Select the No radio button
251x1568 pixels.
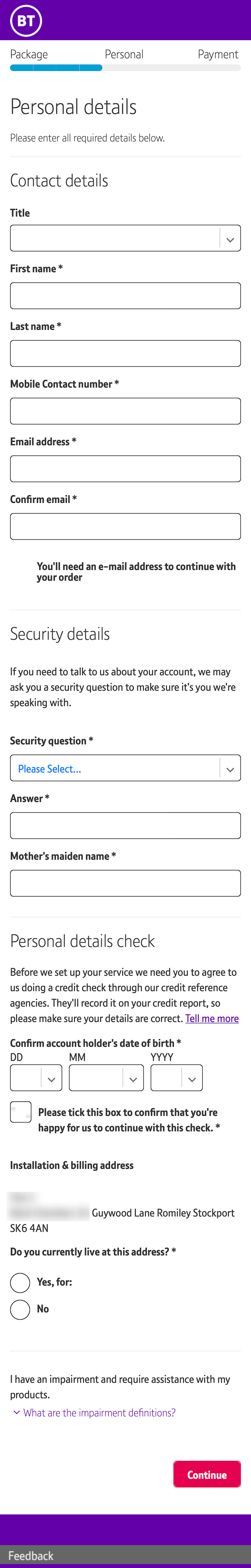coord(20,1309)
